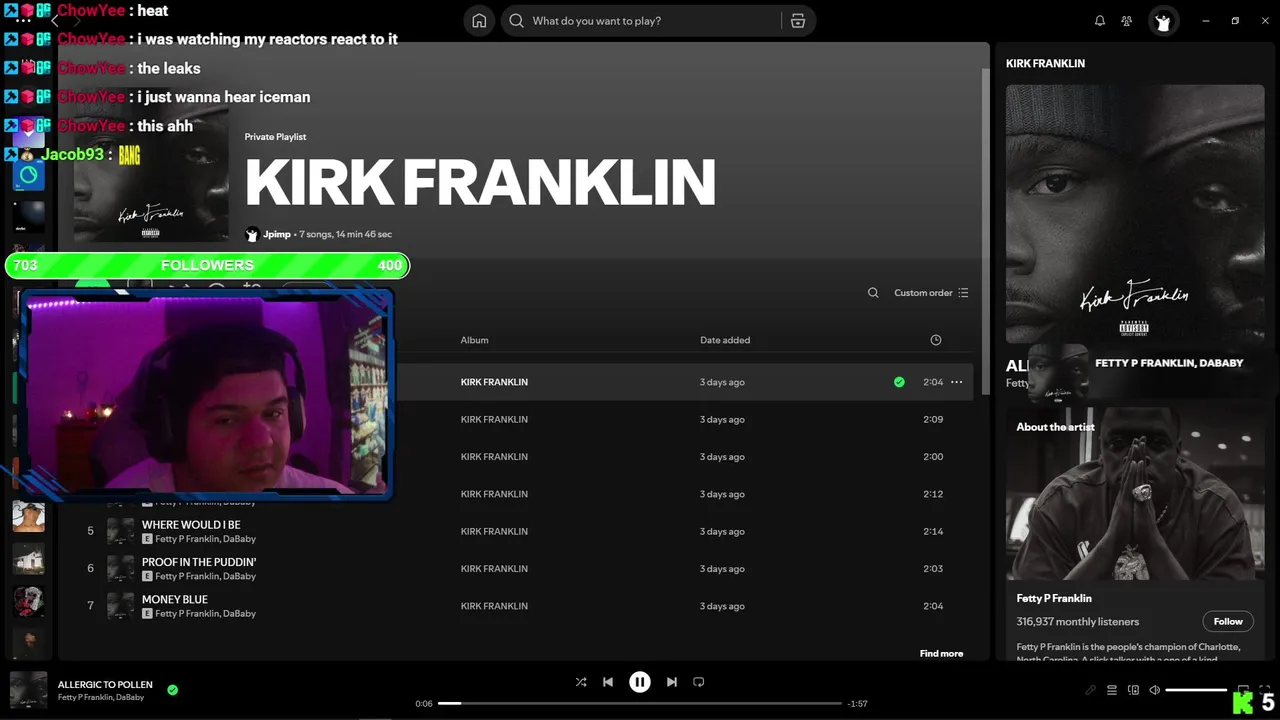Mute using the volume speaker icon

point(1154,690)
